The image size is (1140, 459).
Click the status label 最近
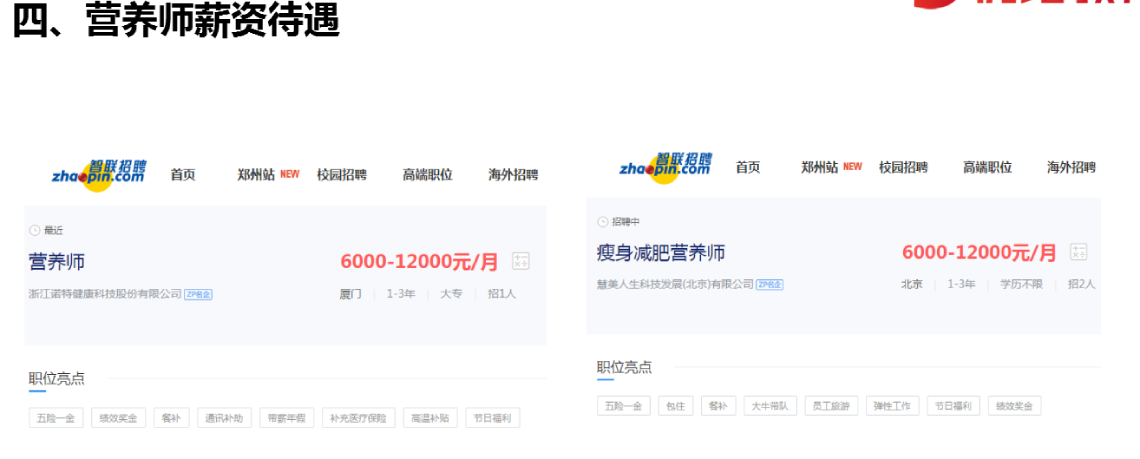pos(54,231)
